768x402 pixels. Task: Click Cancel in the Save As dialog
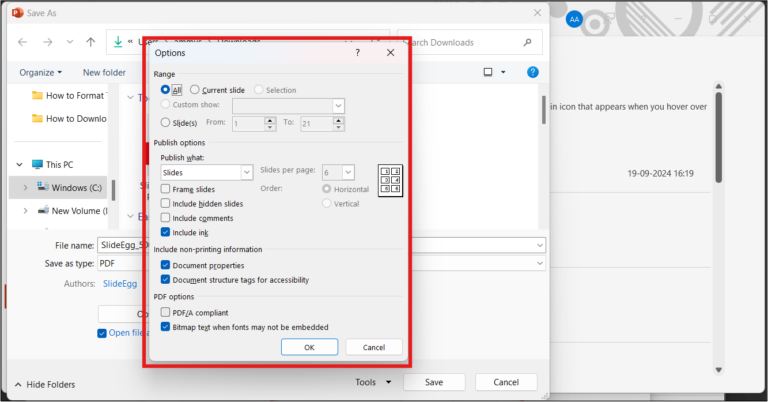click(506, 382)
